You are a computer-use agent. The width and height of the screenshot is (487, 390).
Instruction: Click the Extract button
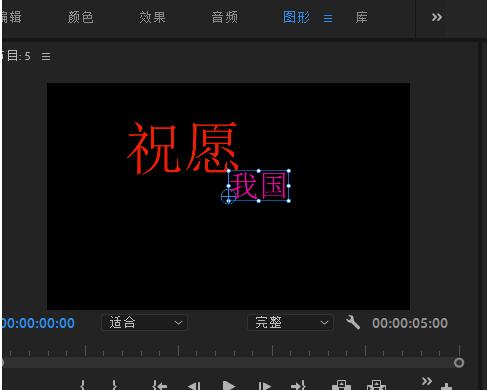point(376,385)
